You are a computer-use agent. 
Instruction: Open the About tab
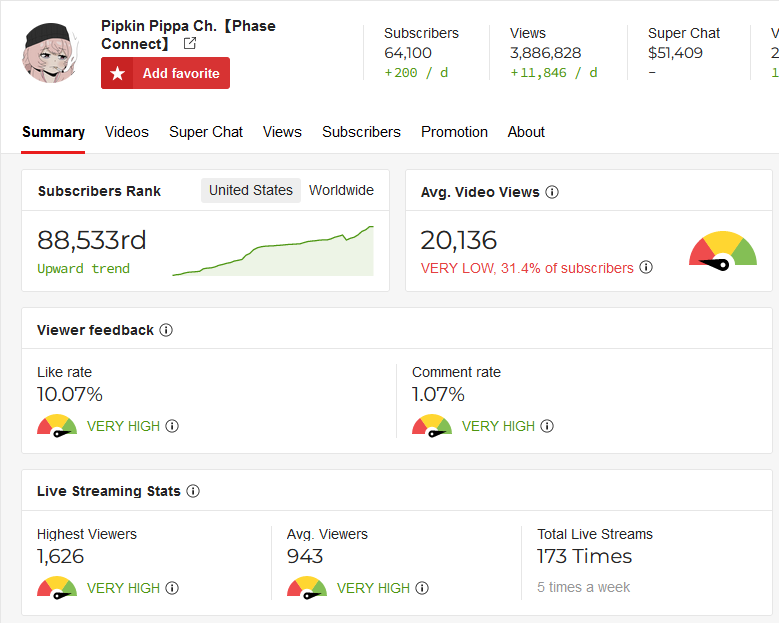pos(526,132)
